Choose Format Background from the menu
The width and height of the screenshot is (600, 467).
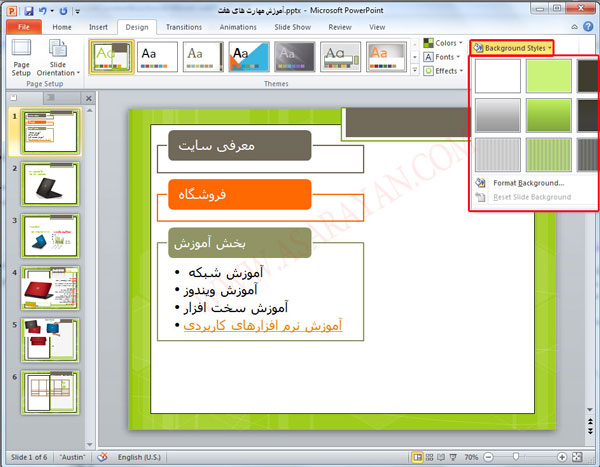tap(527, 183)
